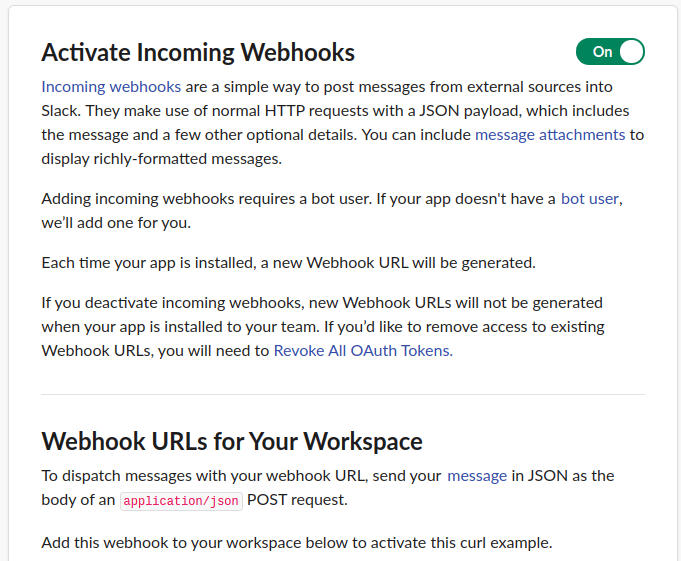
Task: Click the Revoke All OAuth Tokens link
Action: (x=363, y=350)
